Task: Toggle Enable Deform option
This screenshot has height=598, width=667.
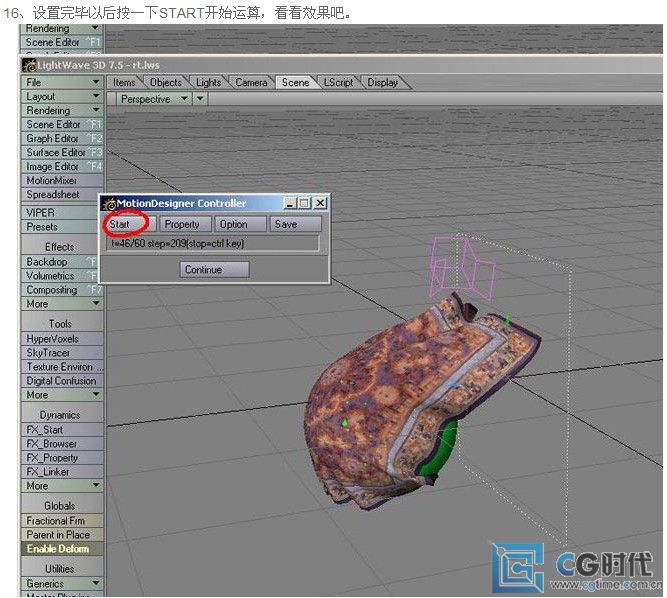Action: pyautogui.click(x=62, y=549)
